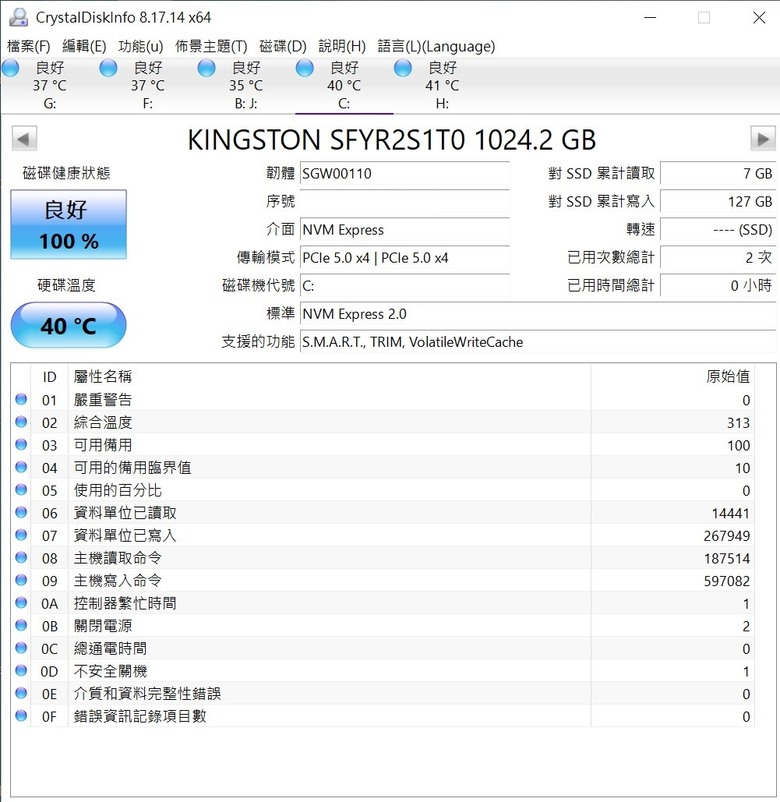Click status dot for attribute 0C 總通電時間
Image resolution: width=780 pixels, height=802 pixels.
tap(21, 648)
